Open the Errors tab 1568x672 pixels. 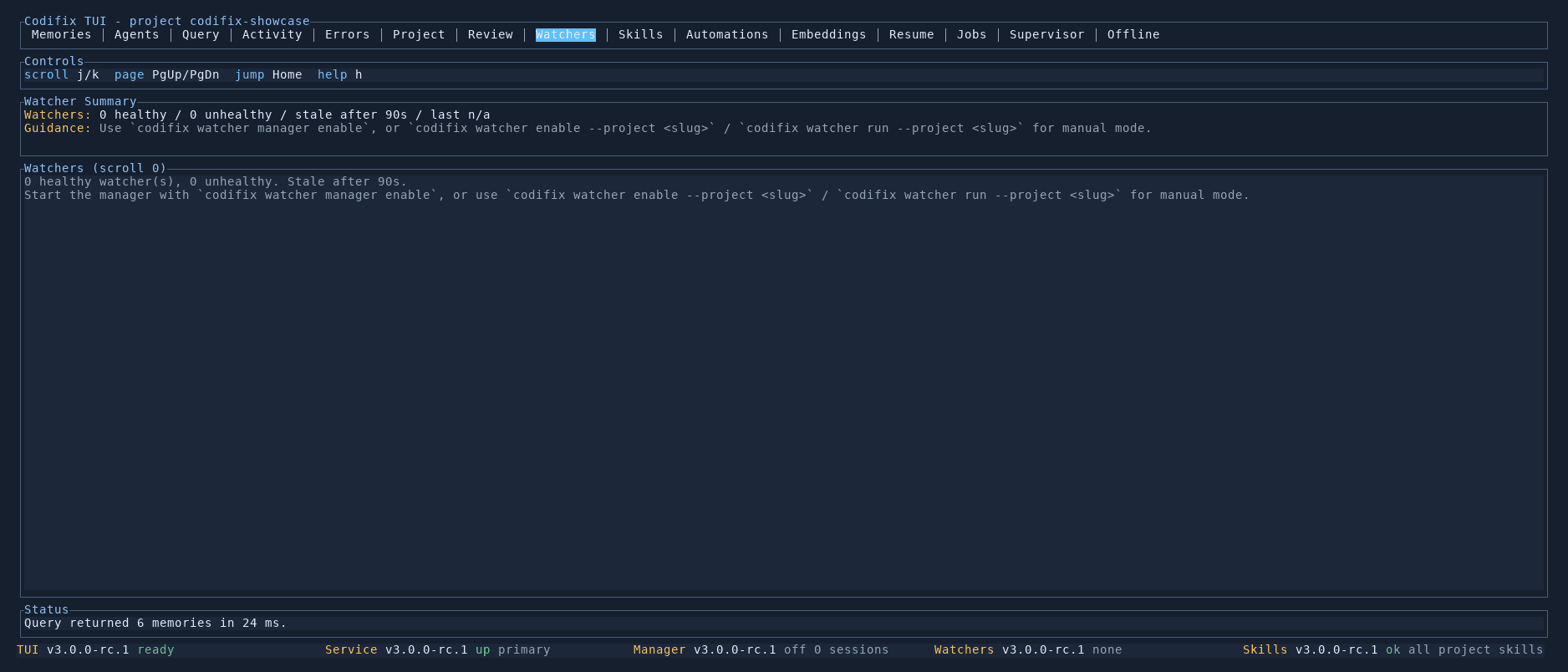coord(348,34)
